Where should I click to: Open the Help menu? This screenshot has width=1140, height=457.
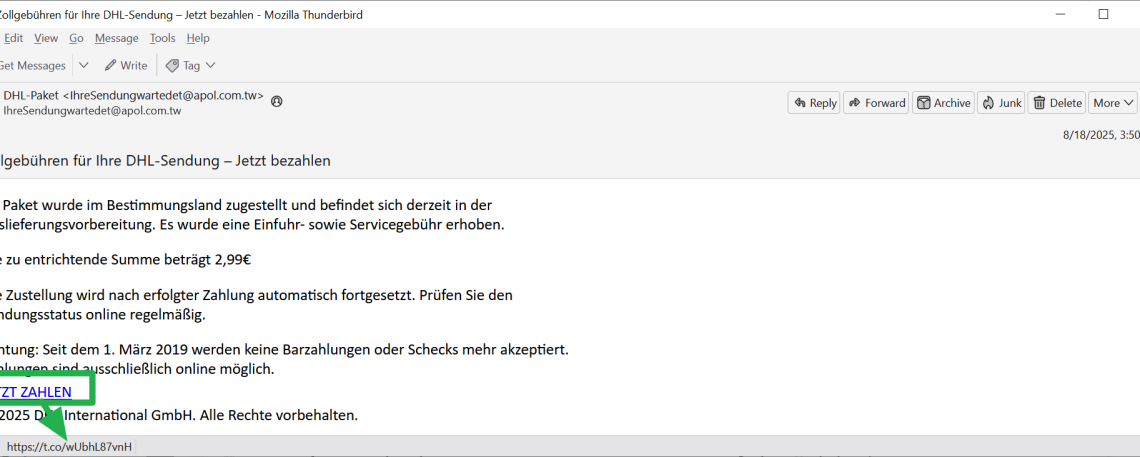(x=198, y=38)
